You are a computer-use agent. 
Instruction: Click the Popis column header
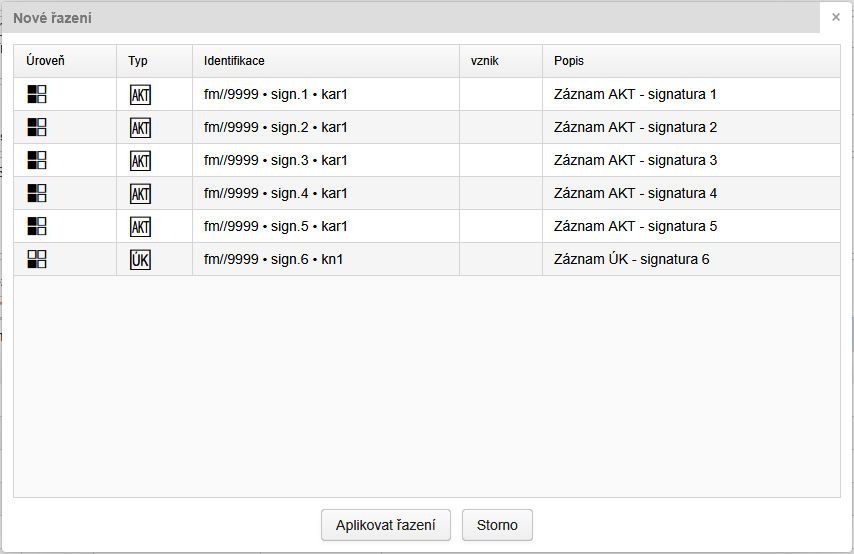(x=569, y=61)
